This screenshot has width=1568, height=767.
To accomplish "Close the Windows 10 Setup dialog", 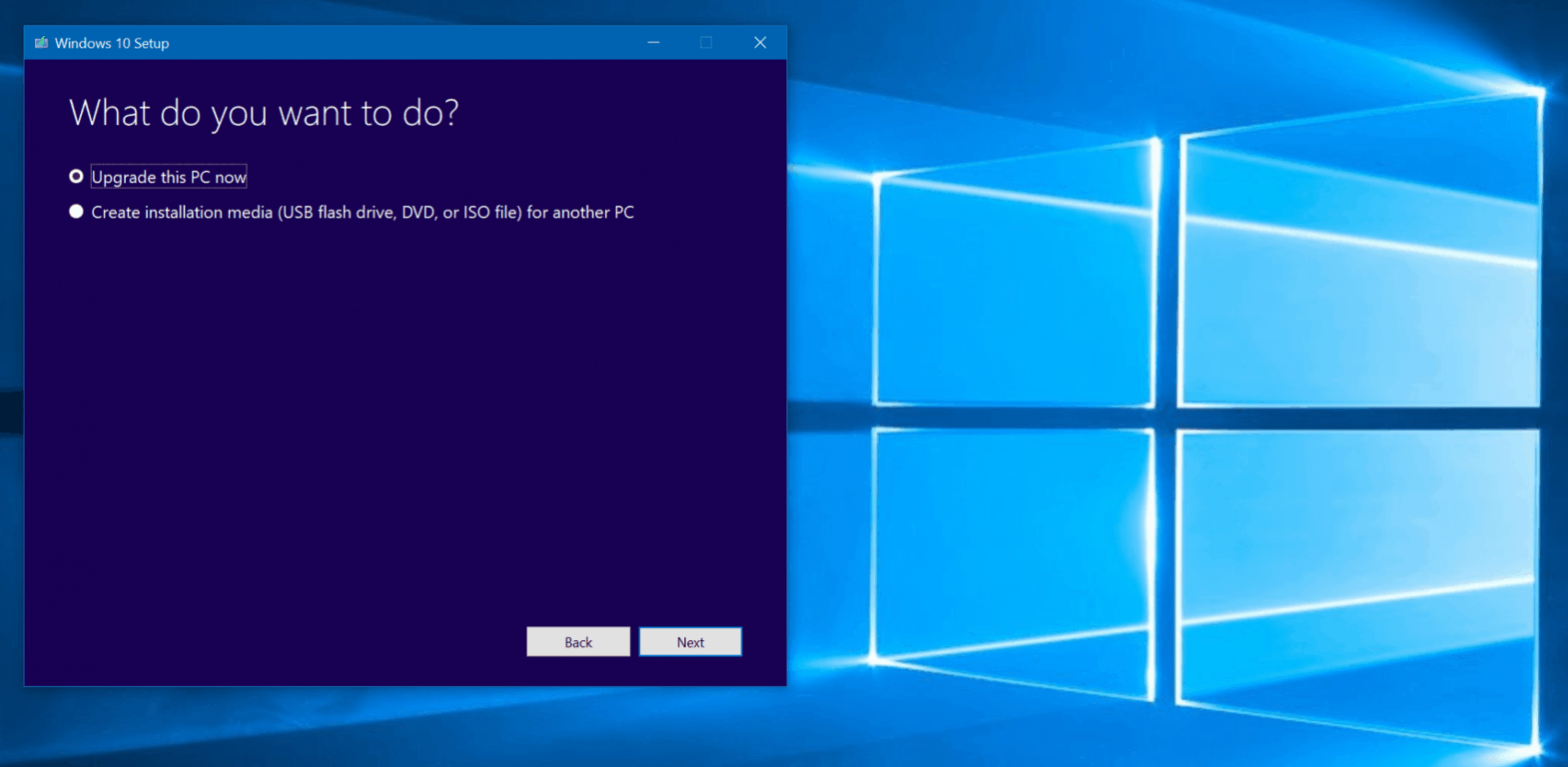I will pyautogui.click(x=760, y=43).
